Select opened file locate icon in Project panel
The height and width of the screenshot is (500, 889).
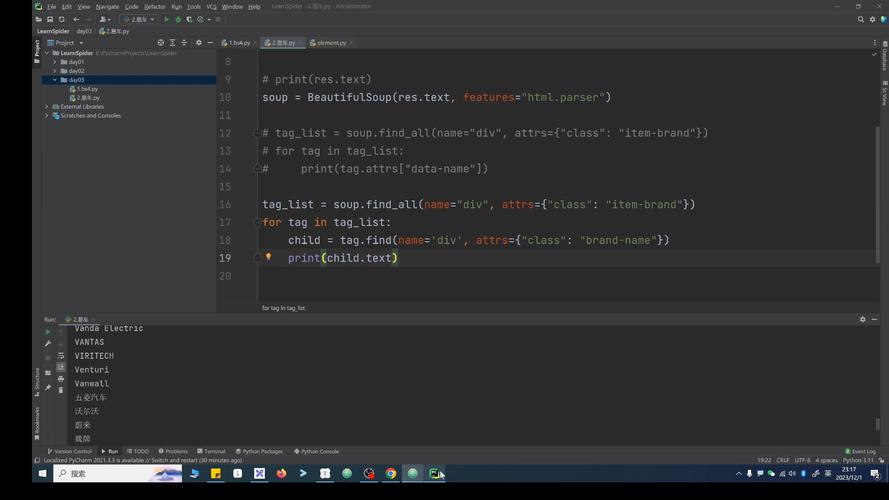(x=160, y=43)
